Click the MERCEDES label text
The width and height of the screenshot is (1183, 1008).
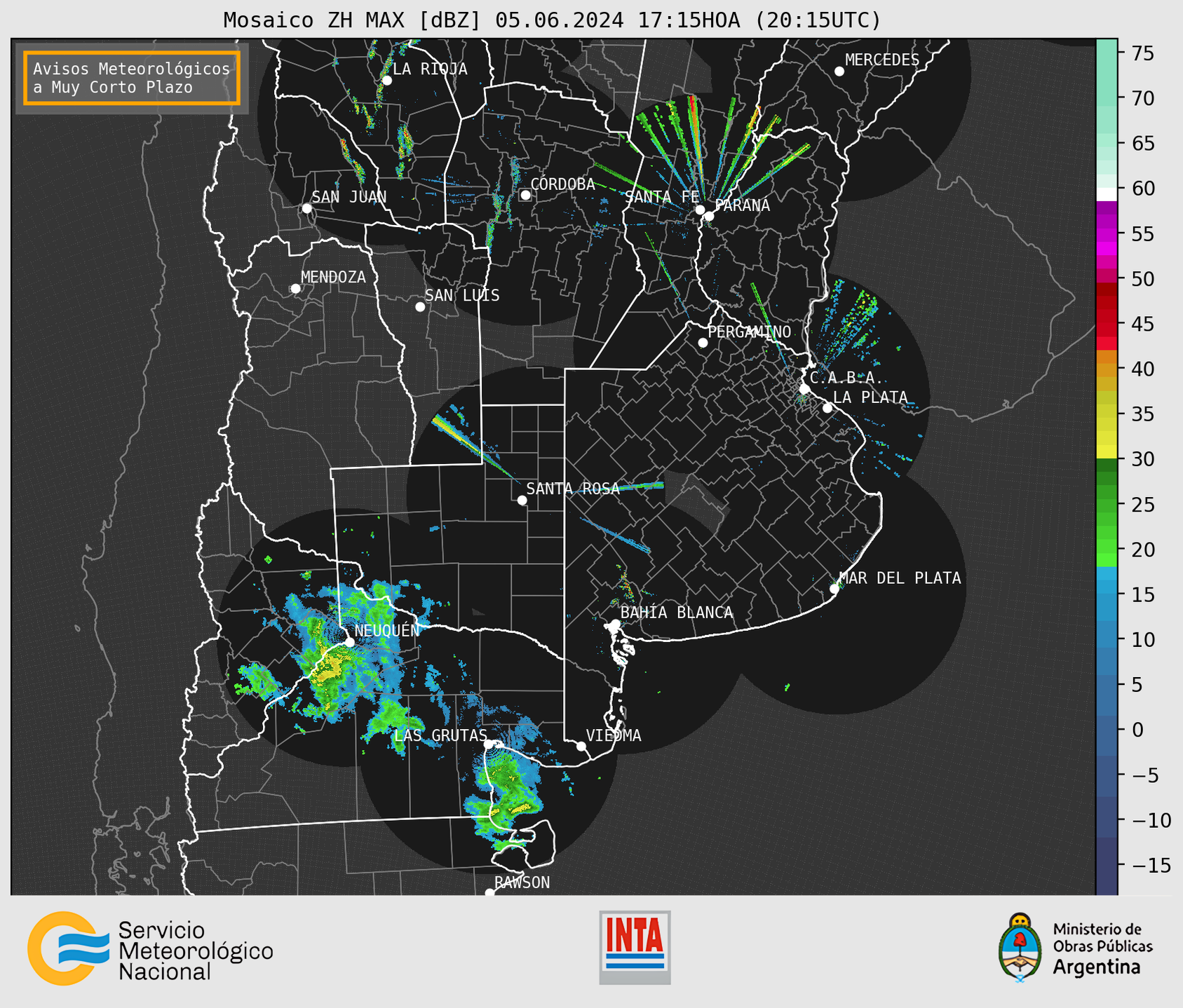pyautogui.click(x=882, y=60)
